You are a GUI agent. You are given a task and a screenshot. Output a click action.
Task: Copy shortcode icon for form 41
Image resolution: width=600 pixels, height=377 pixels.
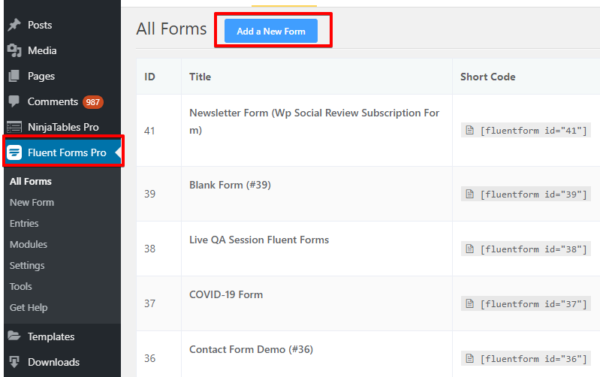click(x=470, y=131)
